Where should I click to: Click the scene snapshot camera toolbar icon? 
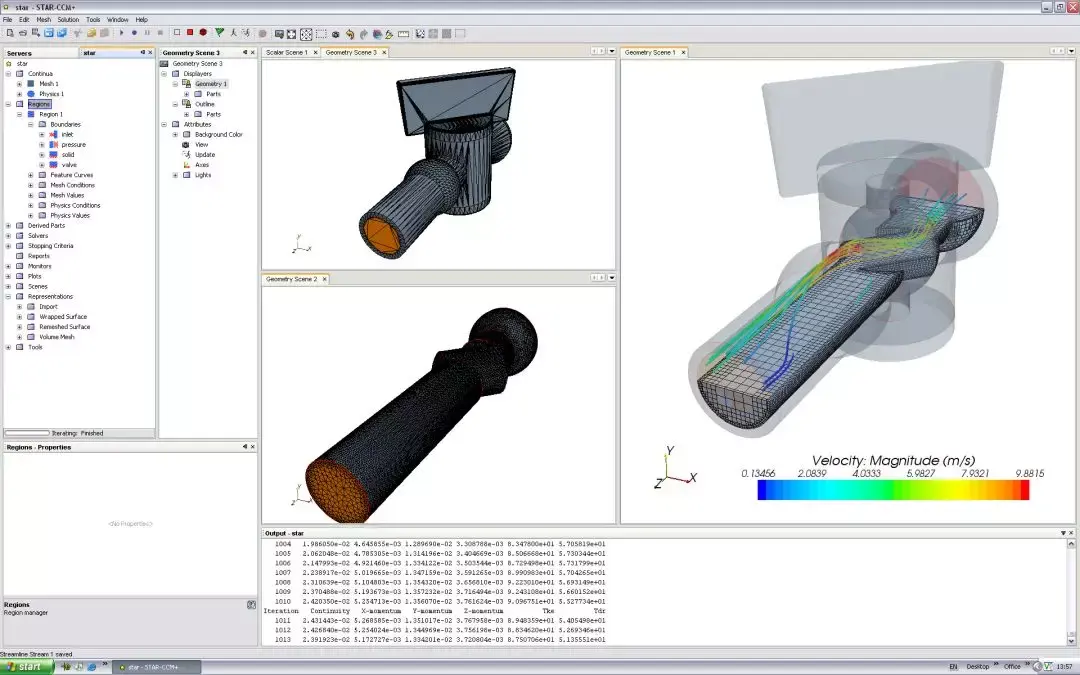point(279,33)
